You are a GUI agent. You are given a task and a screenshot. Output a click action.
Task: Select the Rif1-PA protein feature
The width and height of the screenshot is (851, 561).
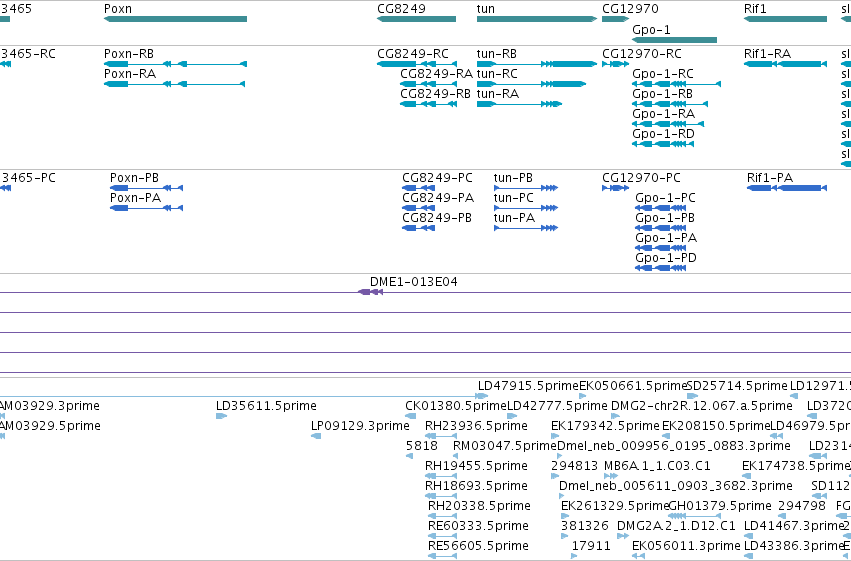787,188
